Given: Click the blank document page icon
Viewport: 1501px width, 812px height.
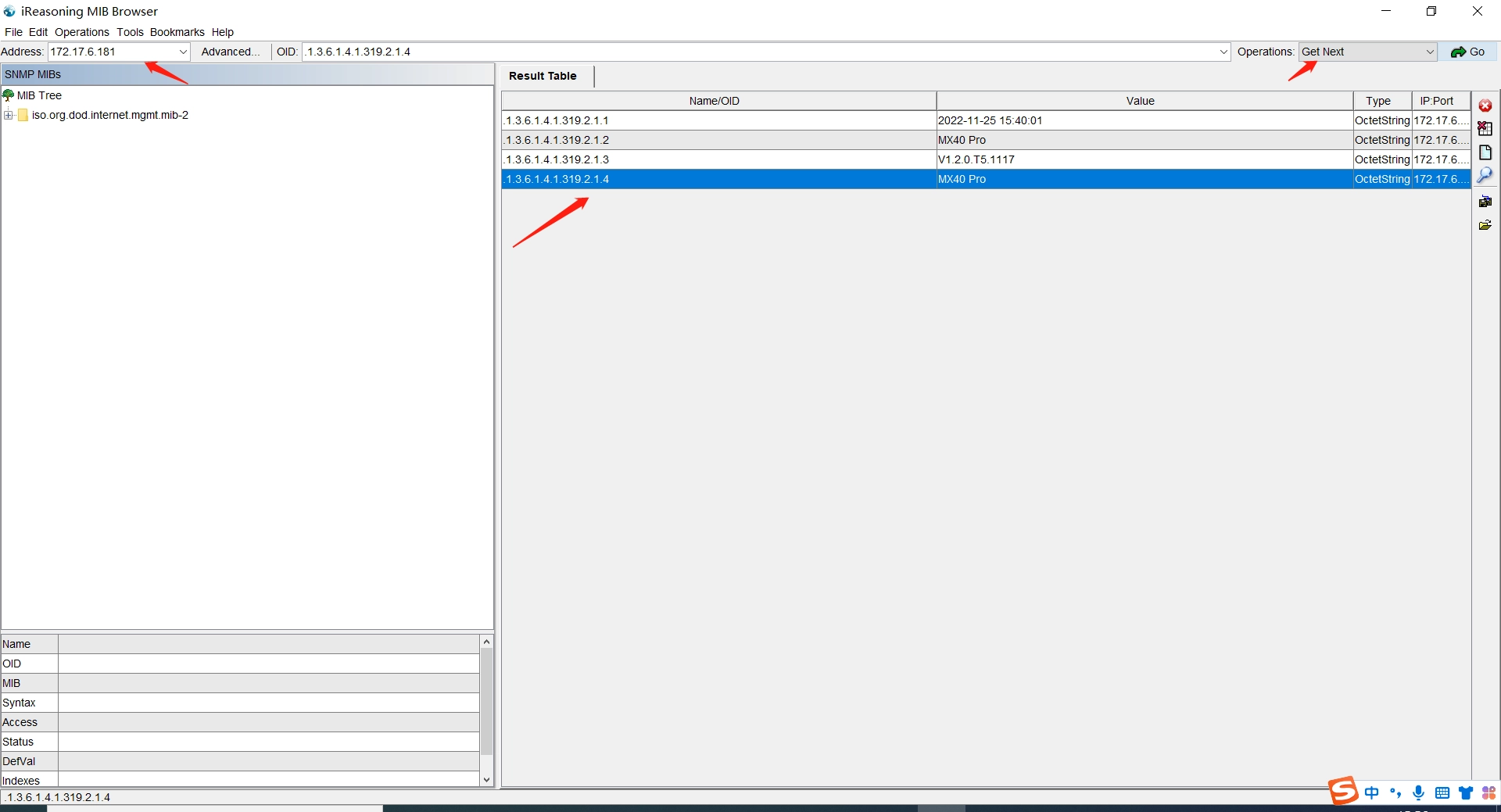Looking at the screenshot, I should (1485, 152).
